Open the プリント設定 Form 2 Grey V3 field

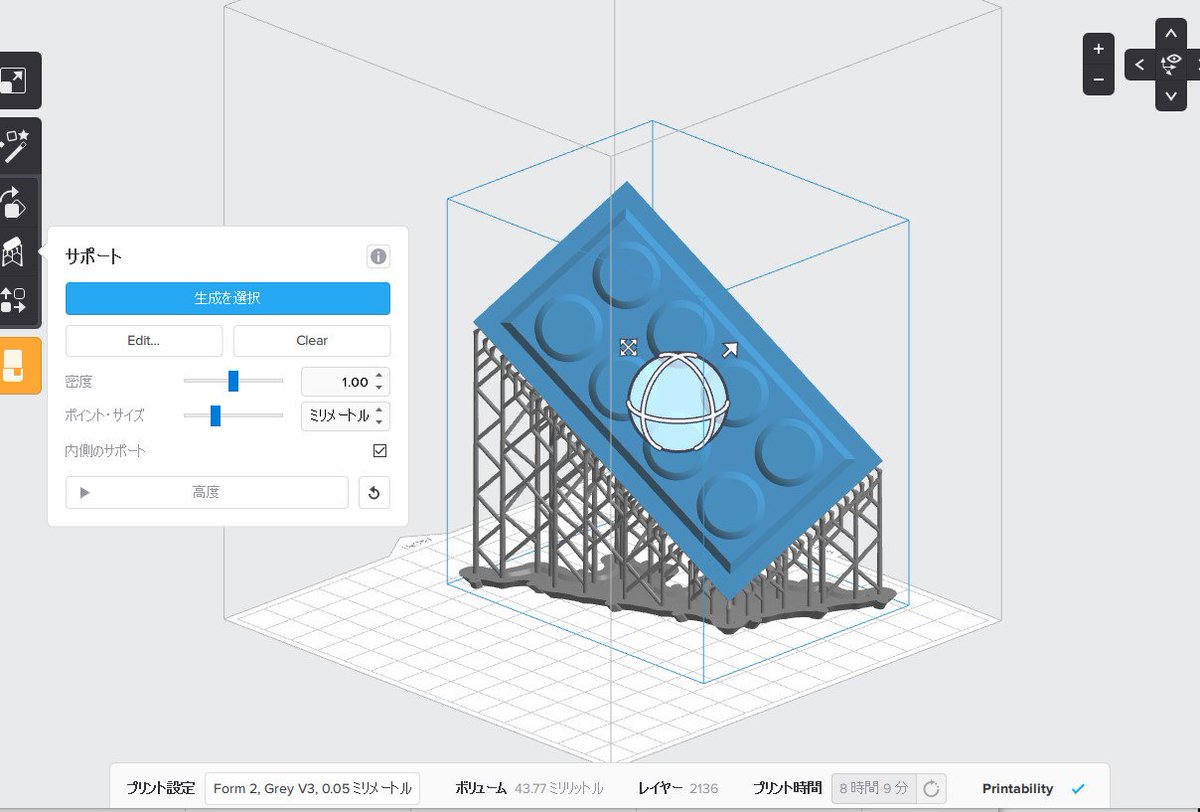312,788
